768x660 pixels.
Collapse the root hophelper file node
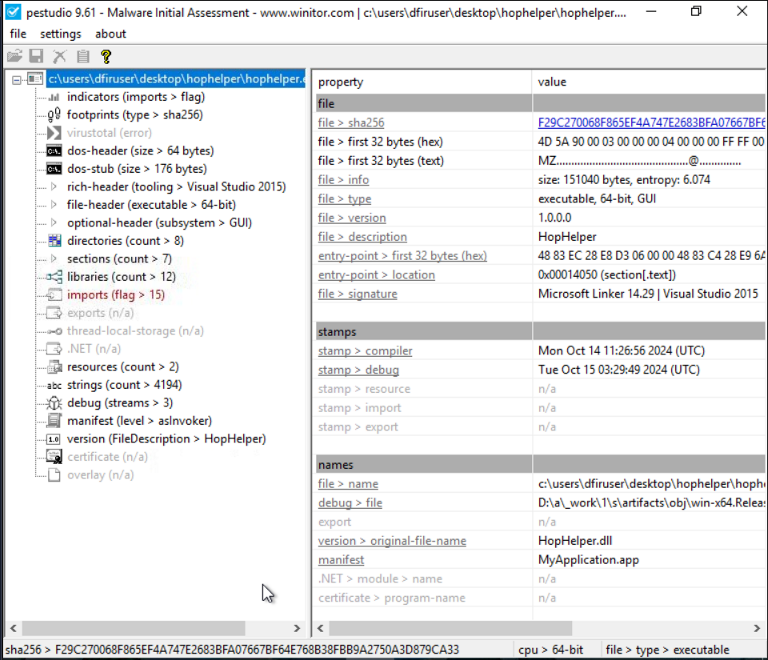[x=17, y=79]
